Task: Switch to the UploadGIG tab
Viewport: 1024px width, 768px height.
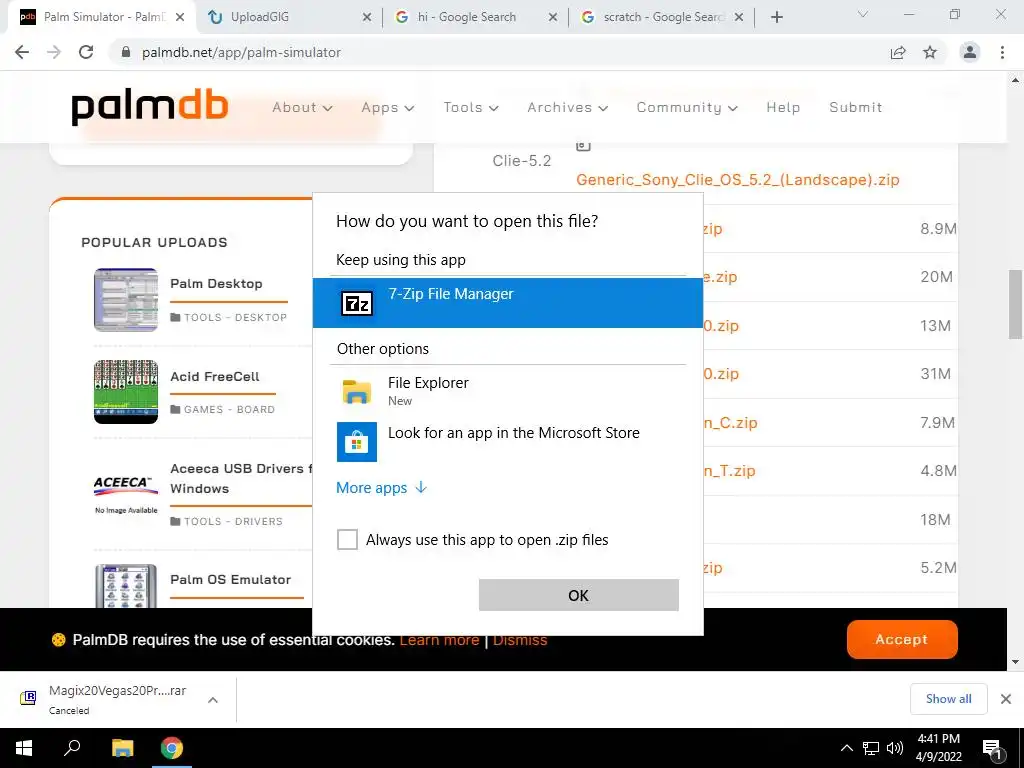Action: click(285, 17)
